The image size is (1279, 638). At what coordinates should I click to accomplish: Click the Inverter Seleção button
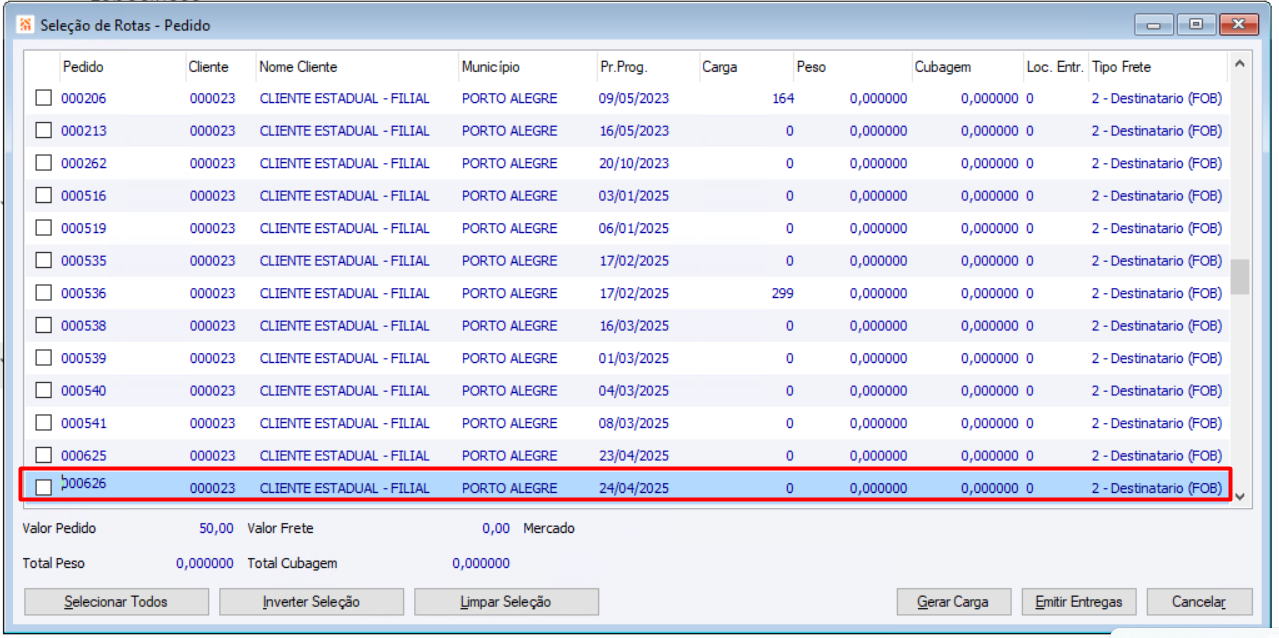[x=311, y=602]
